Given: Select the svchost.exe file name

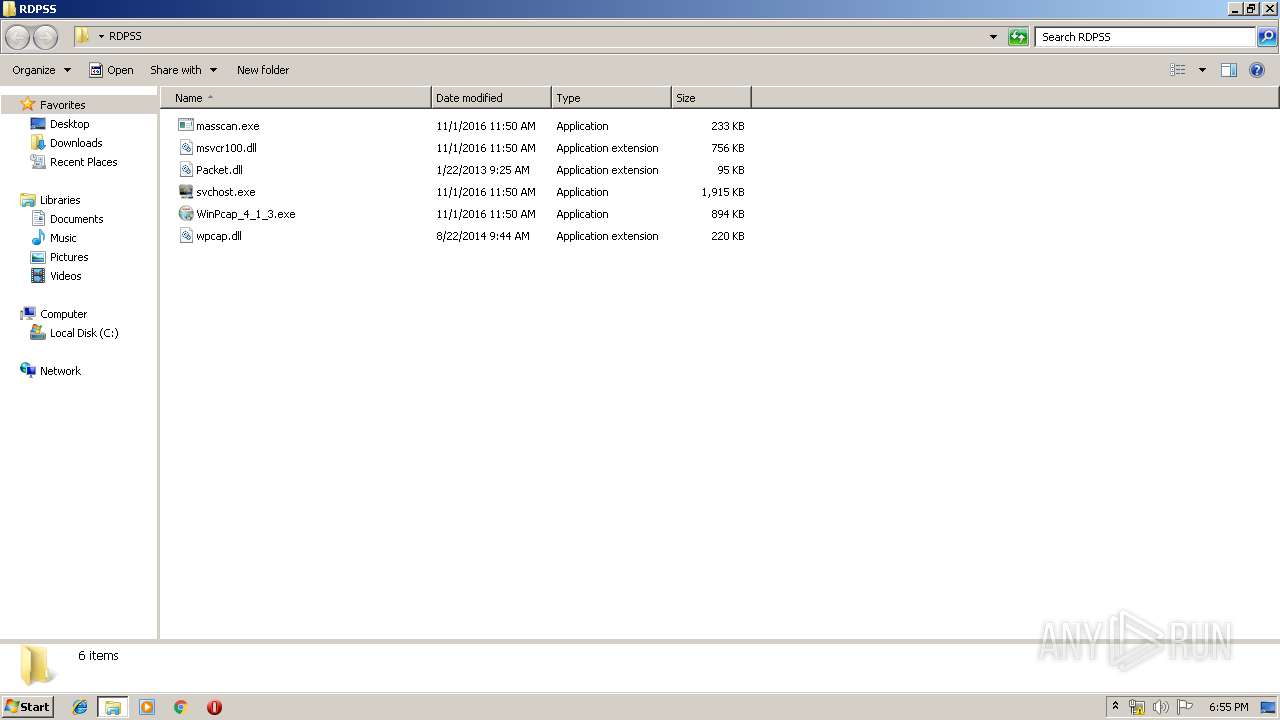Looking at the screenshot, I should coord(226,192).
